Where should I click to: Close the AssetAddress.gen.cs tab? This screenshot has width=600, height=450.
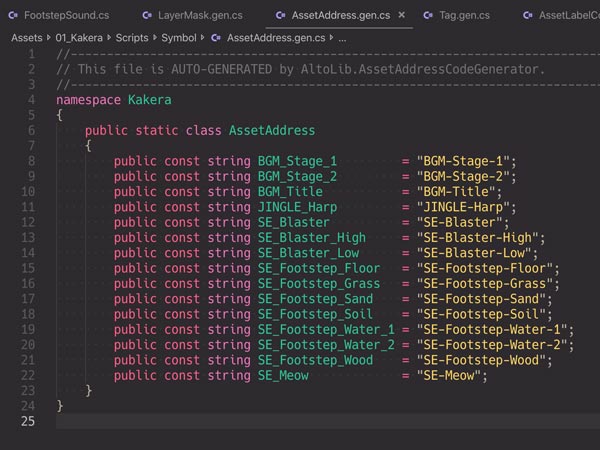[402, 15]
